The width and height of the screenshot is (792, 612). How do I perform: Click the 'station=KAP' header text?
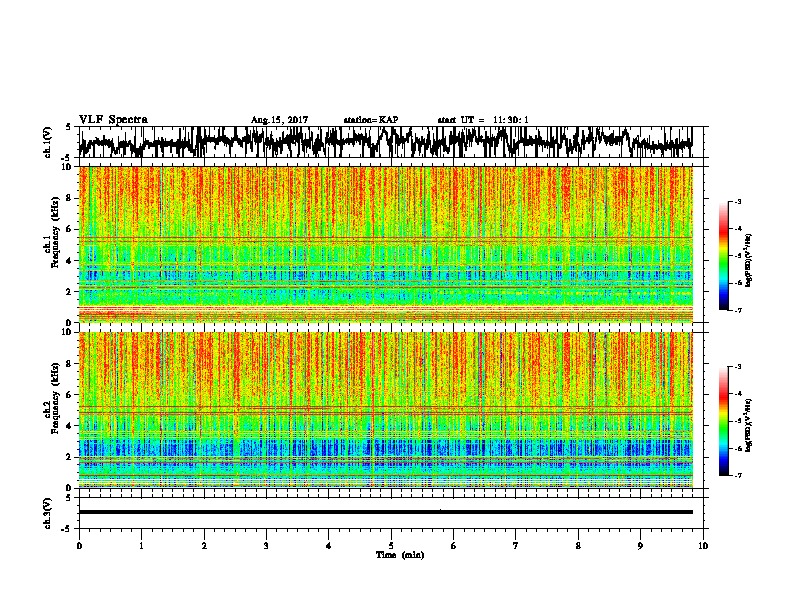371,120
